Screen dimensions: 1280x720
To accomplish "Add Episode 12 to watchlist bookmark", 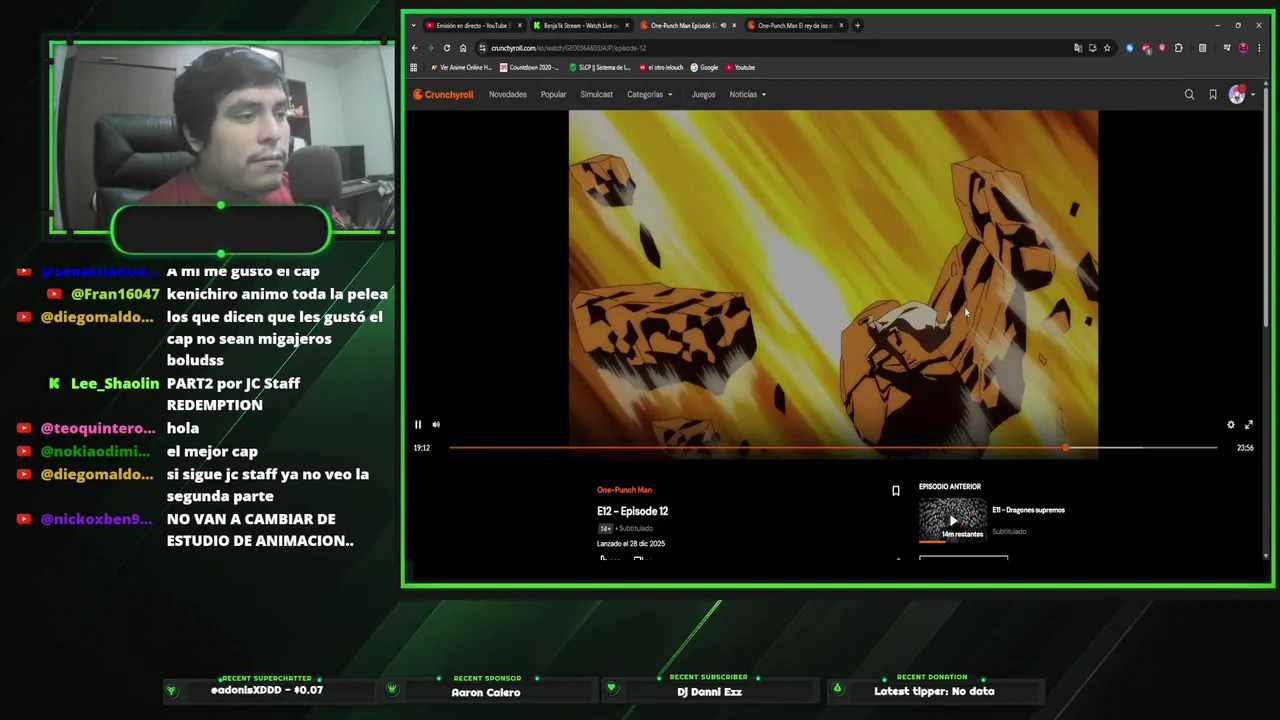I will [x=896, y=491].
